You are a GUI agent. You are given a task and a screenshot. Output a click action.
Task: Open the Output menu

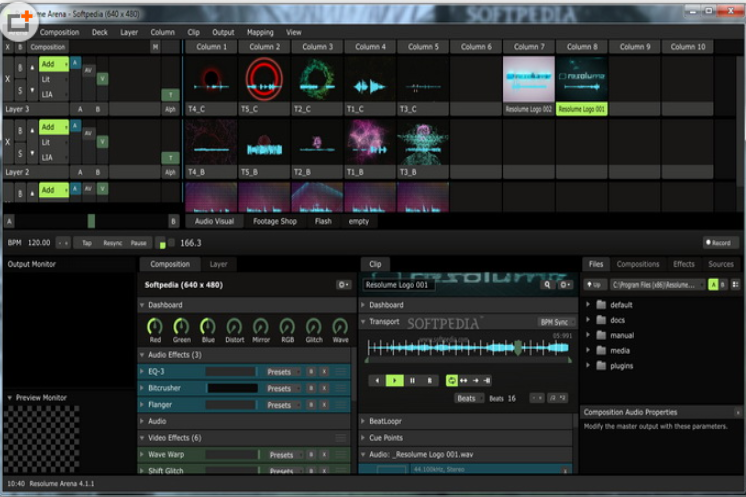223,32
